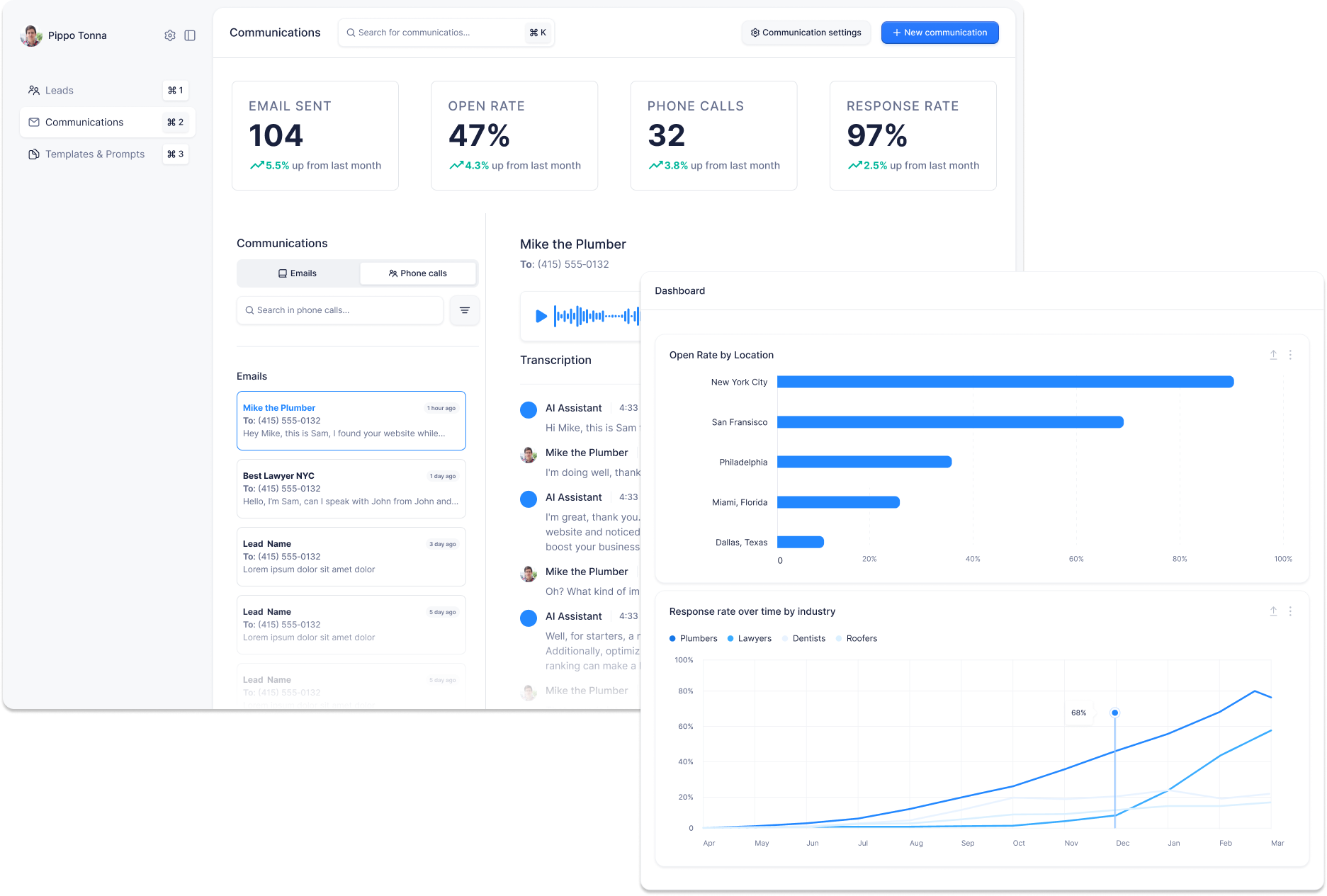Open more options for Response rate chart
1327x896 pixels.
click(x=1290, y=611)
